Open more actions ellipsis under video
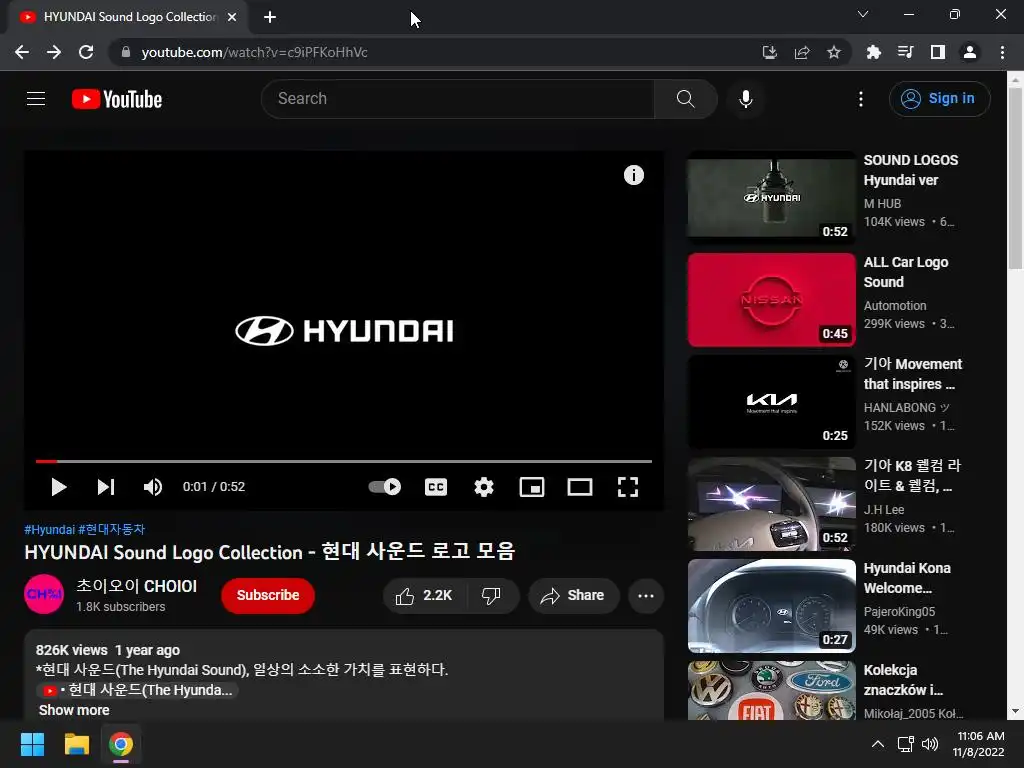Screen dimensions: 1024x768 (646, 596)
